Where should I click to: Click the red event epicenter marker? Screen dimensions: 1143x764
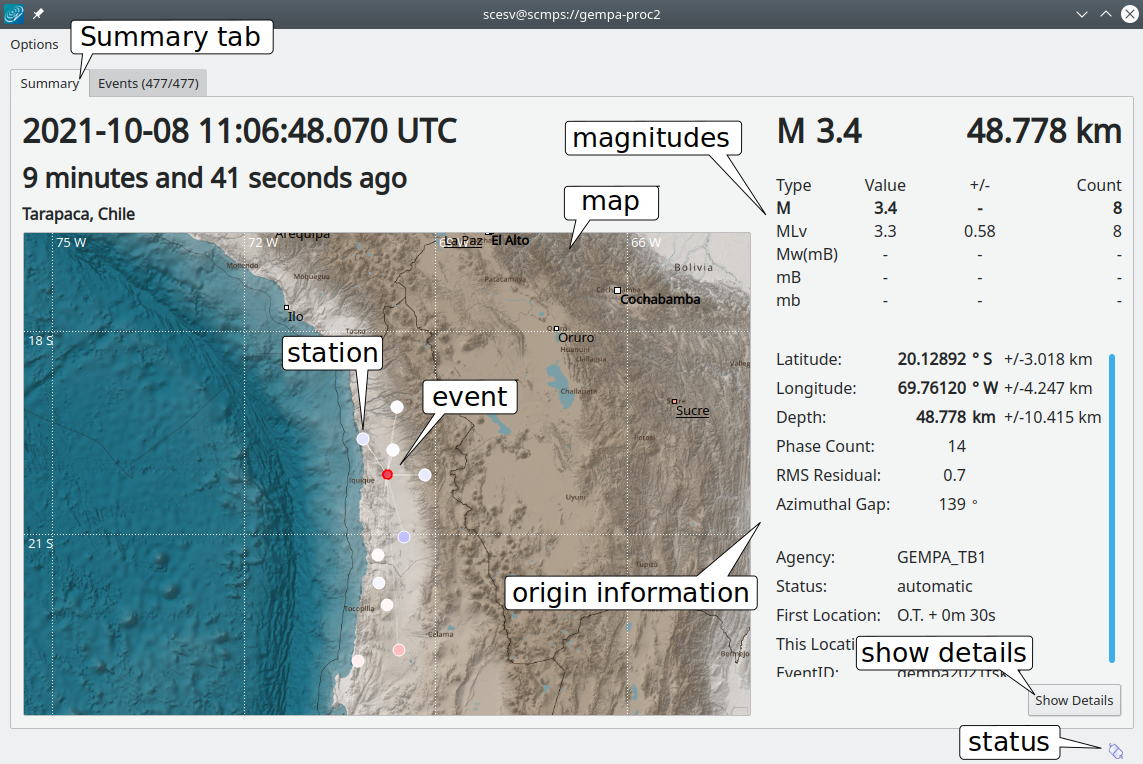[x=387, y=474]
